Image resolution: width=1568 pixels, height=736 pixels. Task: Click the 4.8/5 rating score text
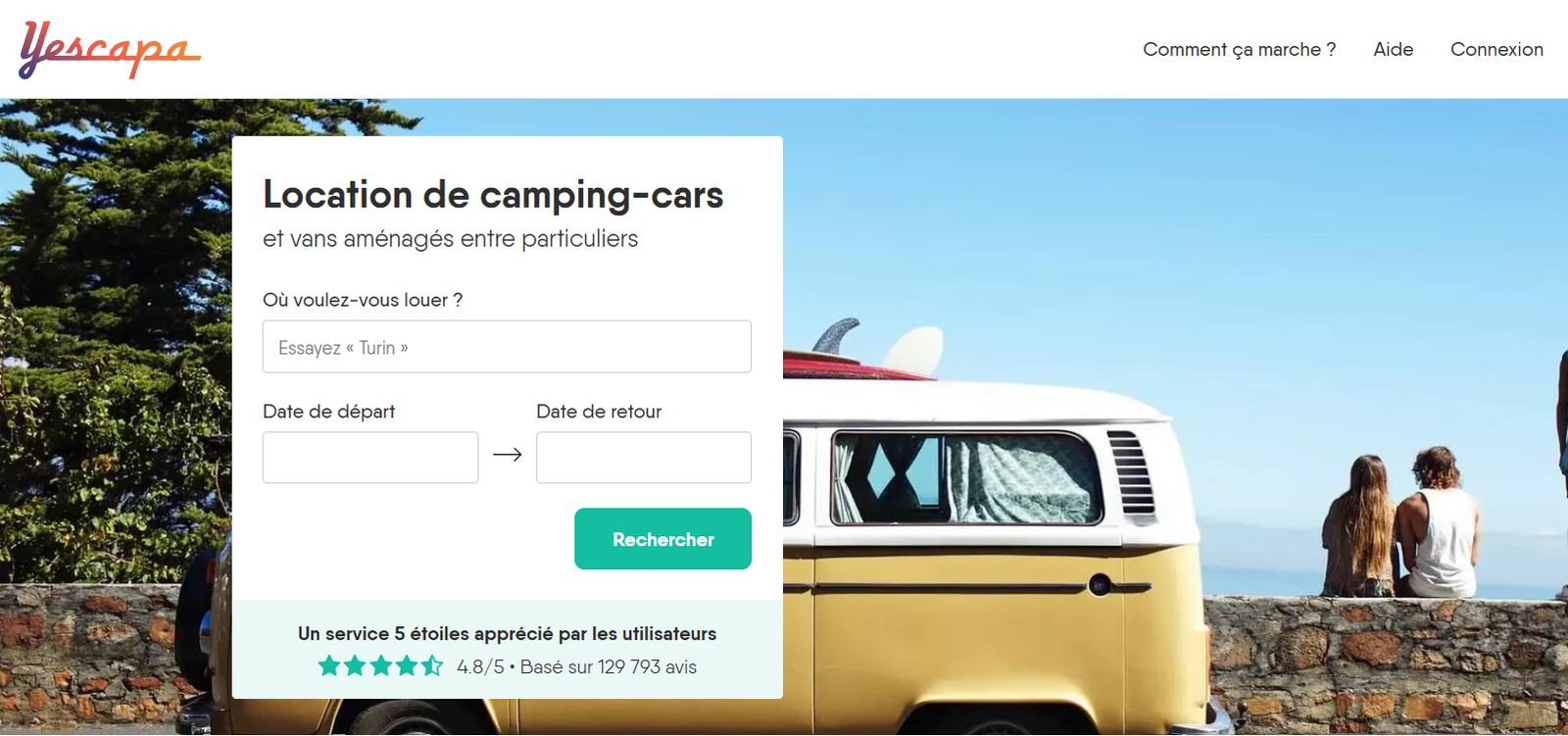[x=480, y=667]
